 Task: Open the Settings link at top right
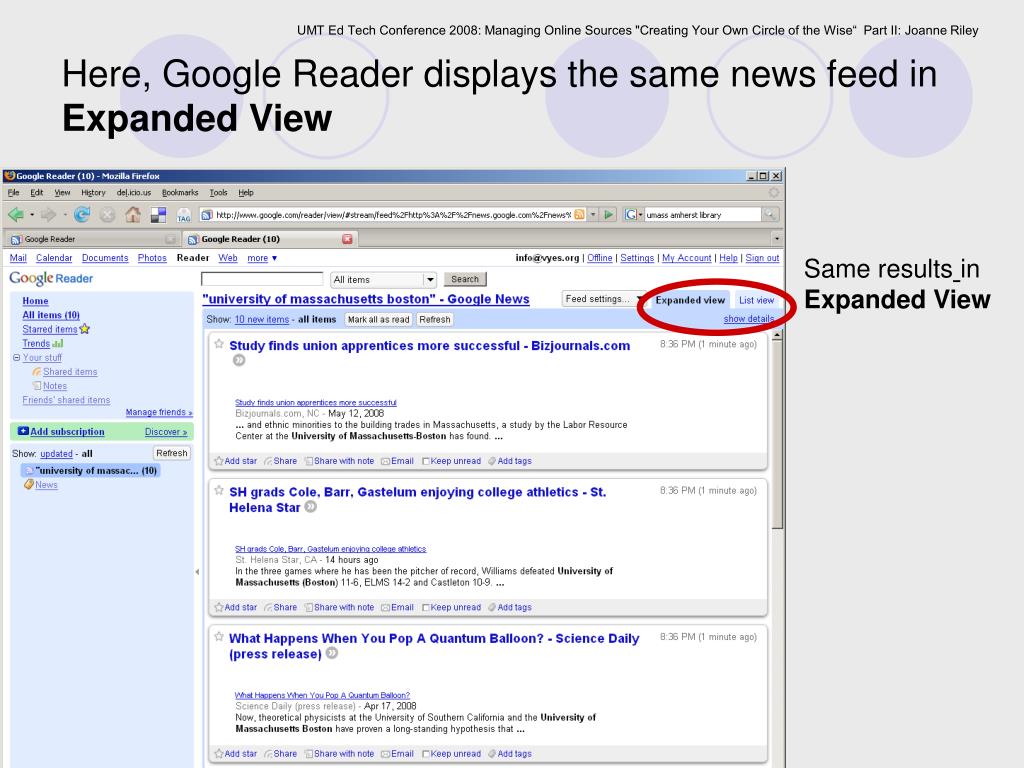click(x=637, y=258)
